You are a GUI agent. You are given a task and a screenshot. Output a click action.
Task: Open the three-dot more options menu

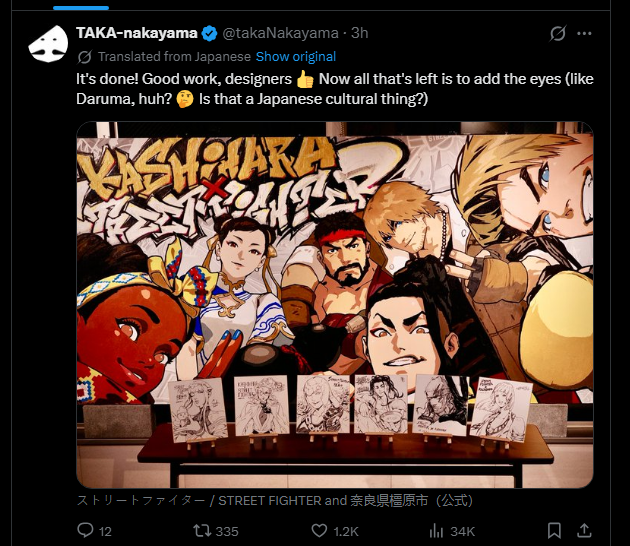coord(584,33)
